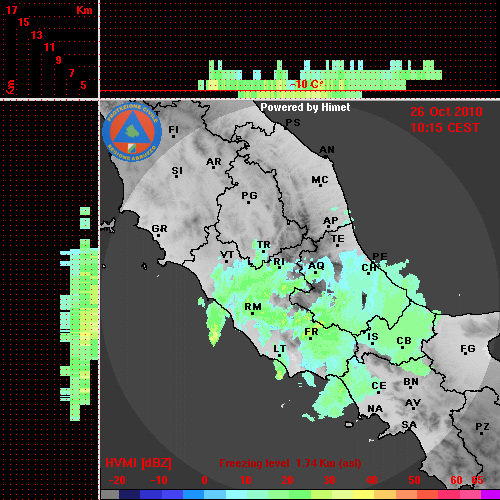The image size is (500, 500).
Task: Click the RM city marker on map
Action: pos(252,313)
